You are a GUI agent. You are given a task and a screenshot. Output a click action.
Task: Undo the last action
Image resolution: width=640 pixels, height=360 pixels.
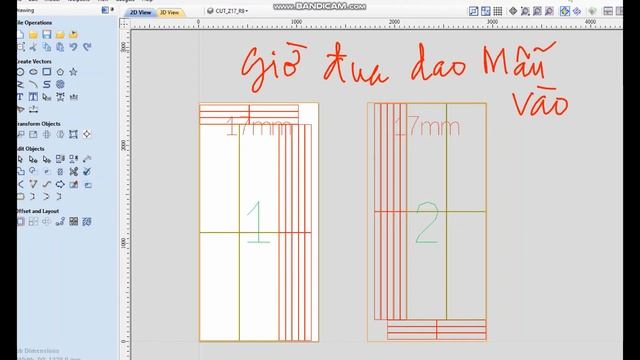tap(73, 47)
